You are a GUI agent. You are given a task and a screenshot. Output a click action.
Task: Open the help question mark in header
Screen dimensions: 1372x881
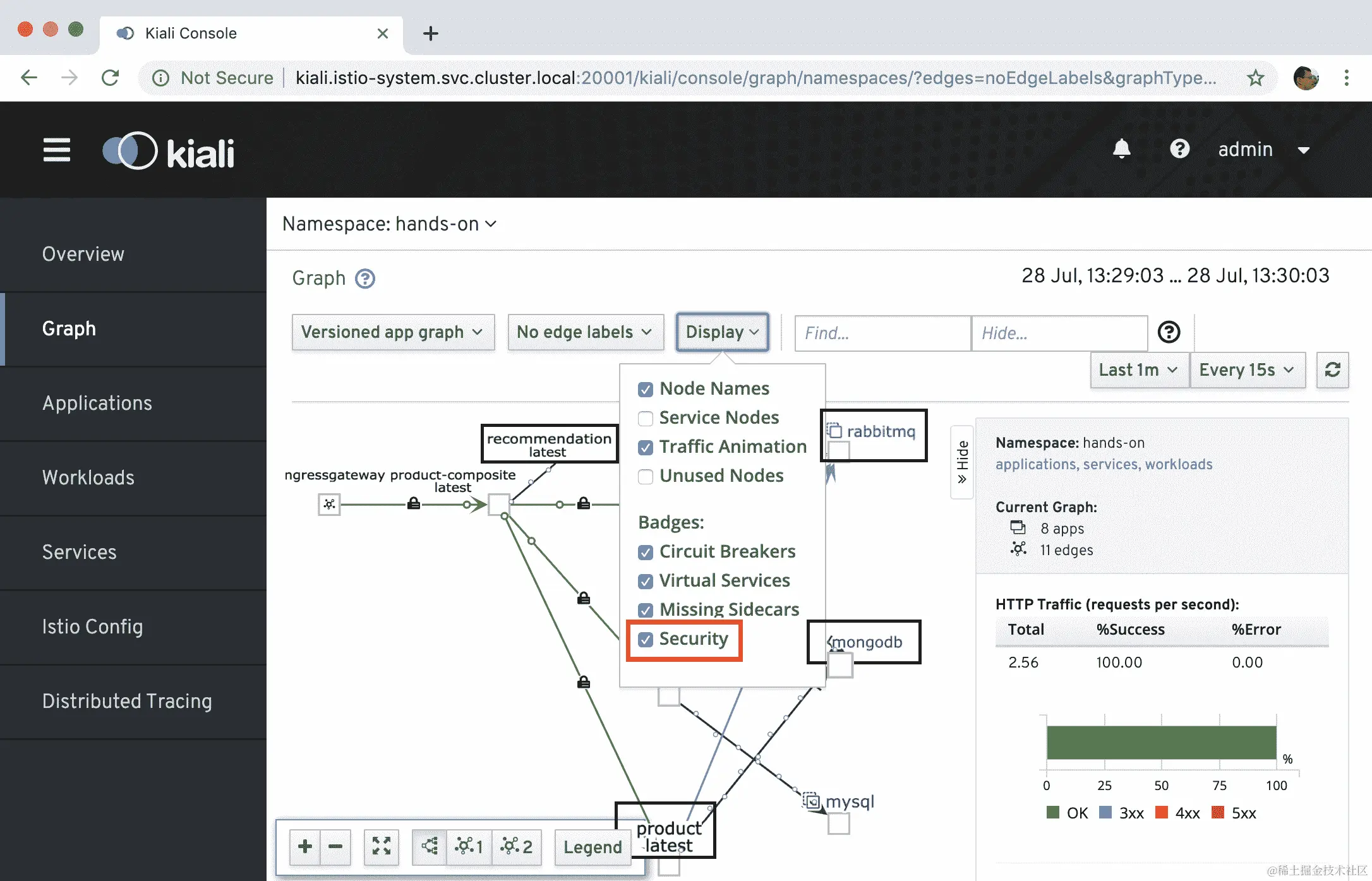point(1179,150)
